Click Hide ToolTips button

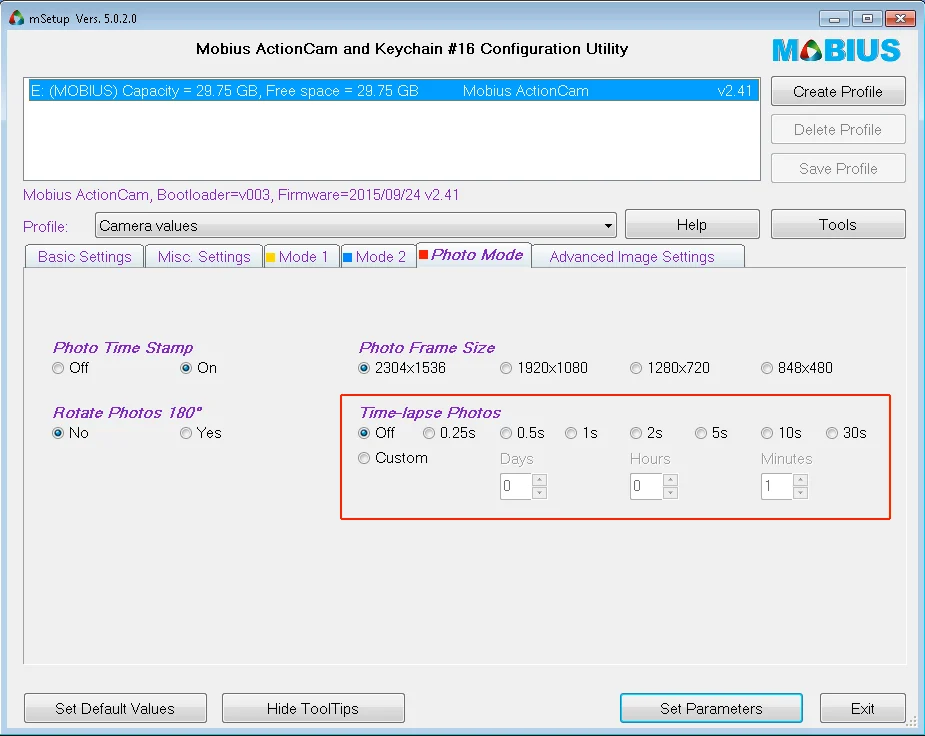(313, 708)
